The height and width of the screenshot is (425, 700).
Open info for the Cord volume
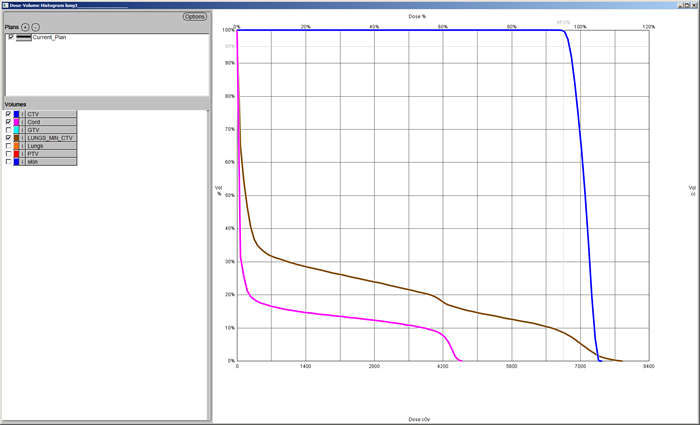[23, 123]
